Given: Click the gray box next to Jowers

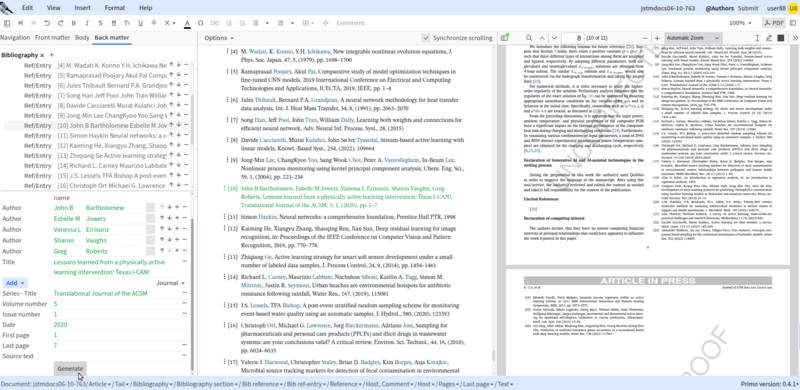Looking at the screenshot, I should pyautogui.click(x=150, y=218).
